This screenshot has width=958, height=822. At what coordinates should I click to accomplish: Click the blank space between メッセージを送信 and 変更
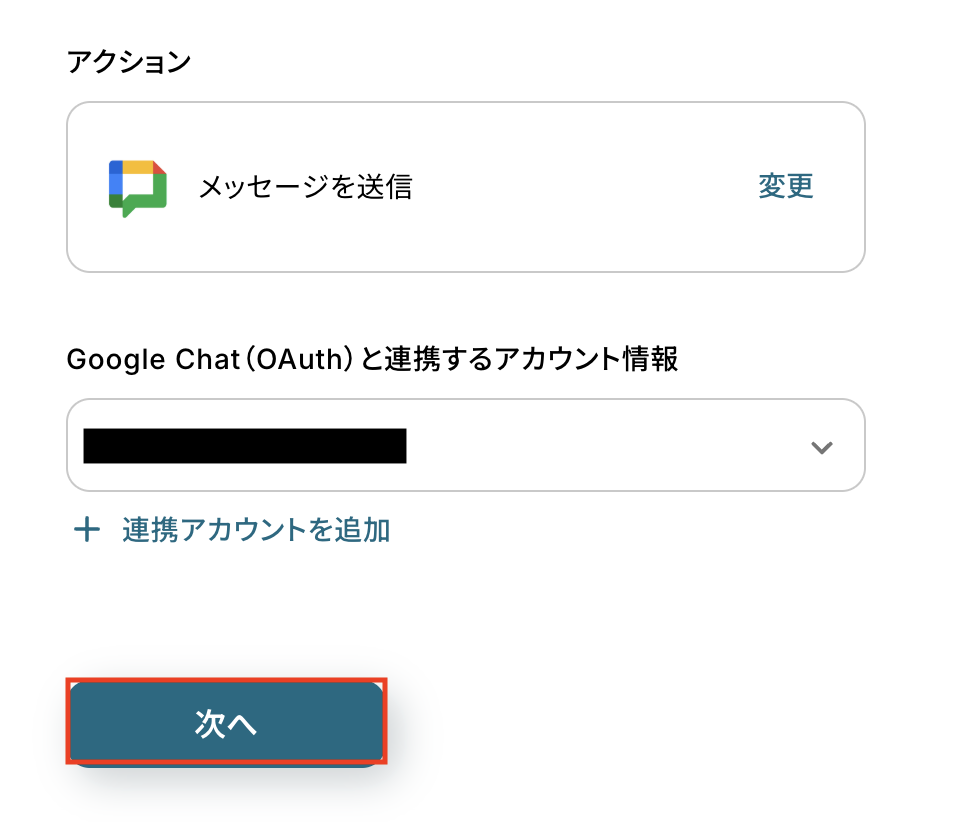pos(580,187)
